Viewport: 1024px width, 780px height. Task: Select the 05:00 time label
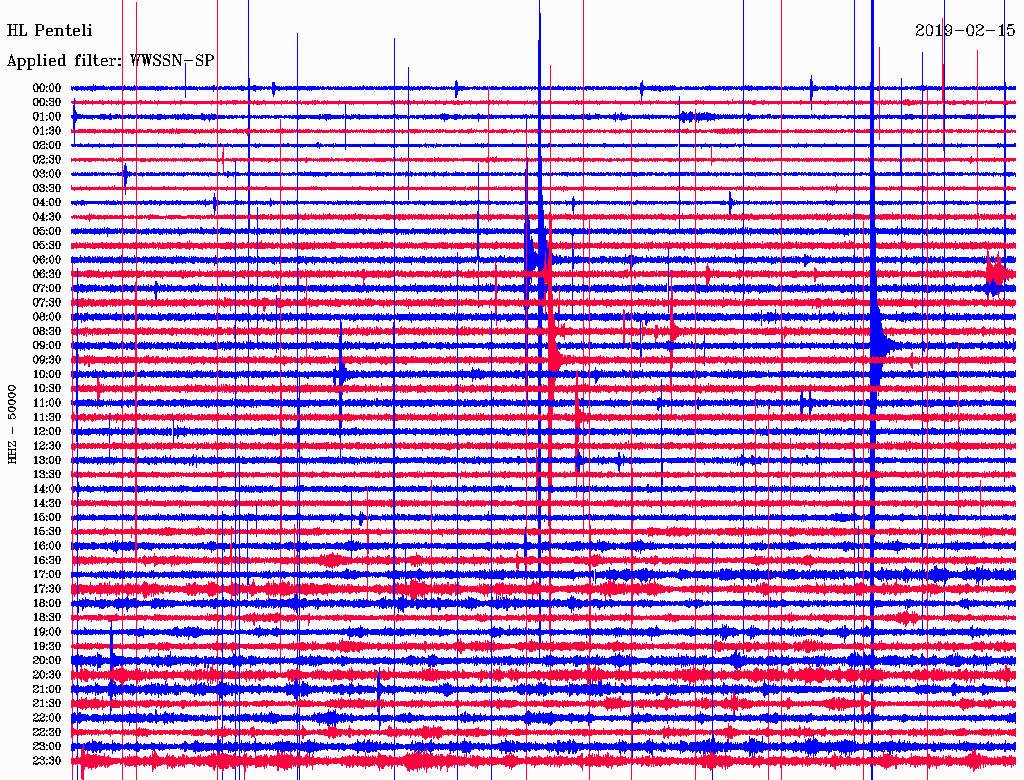coord(47,231)
